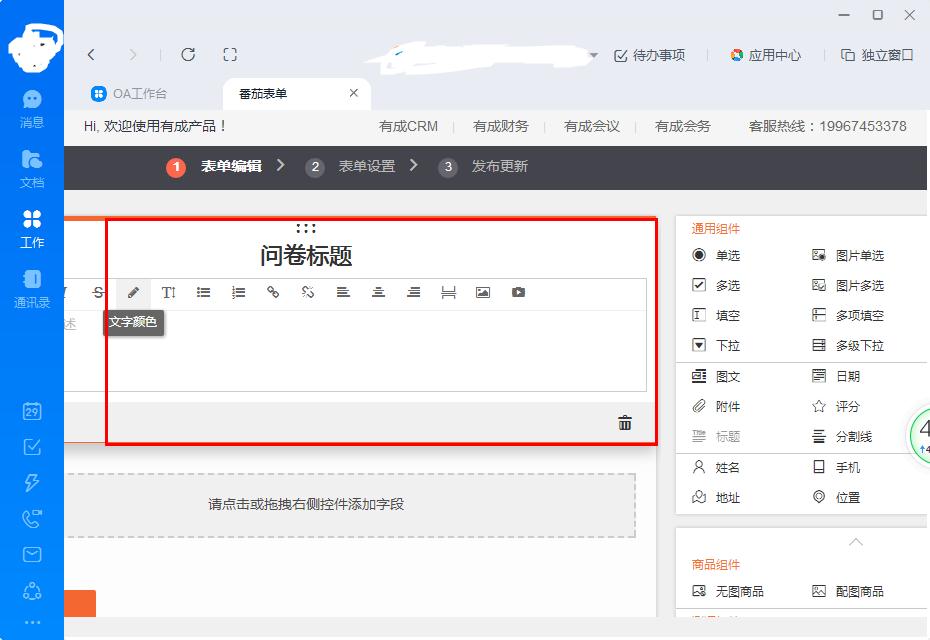This screenshot has height=640, width=930.
Task: Collapse the 商品组件 panel
Action: [x=855, y=541]
